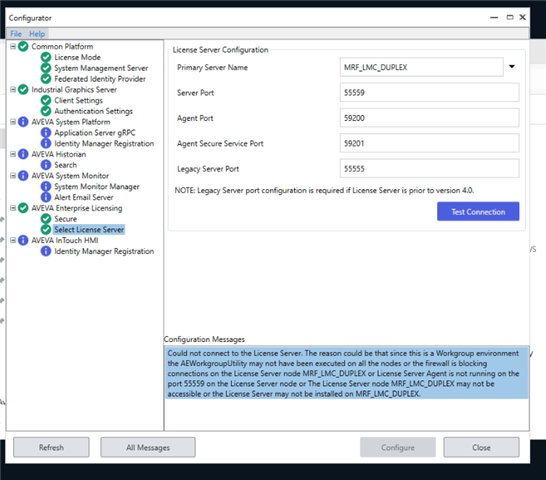Select the highlighted configuration error message
Viewport: 546px width, 480px height.
[347, 373]
